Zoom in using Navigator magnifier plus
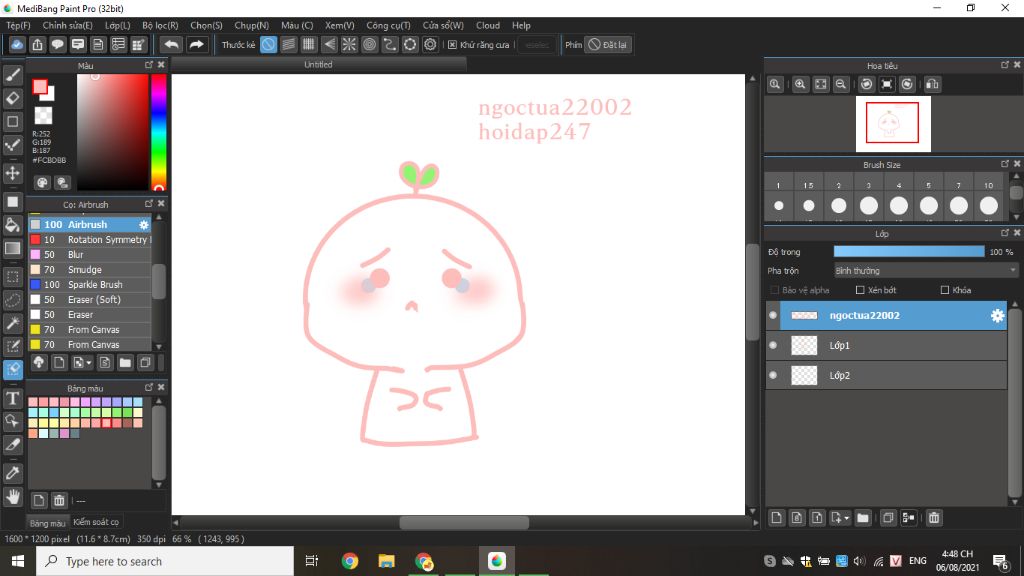 coord(800,84)
